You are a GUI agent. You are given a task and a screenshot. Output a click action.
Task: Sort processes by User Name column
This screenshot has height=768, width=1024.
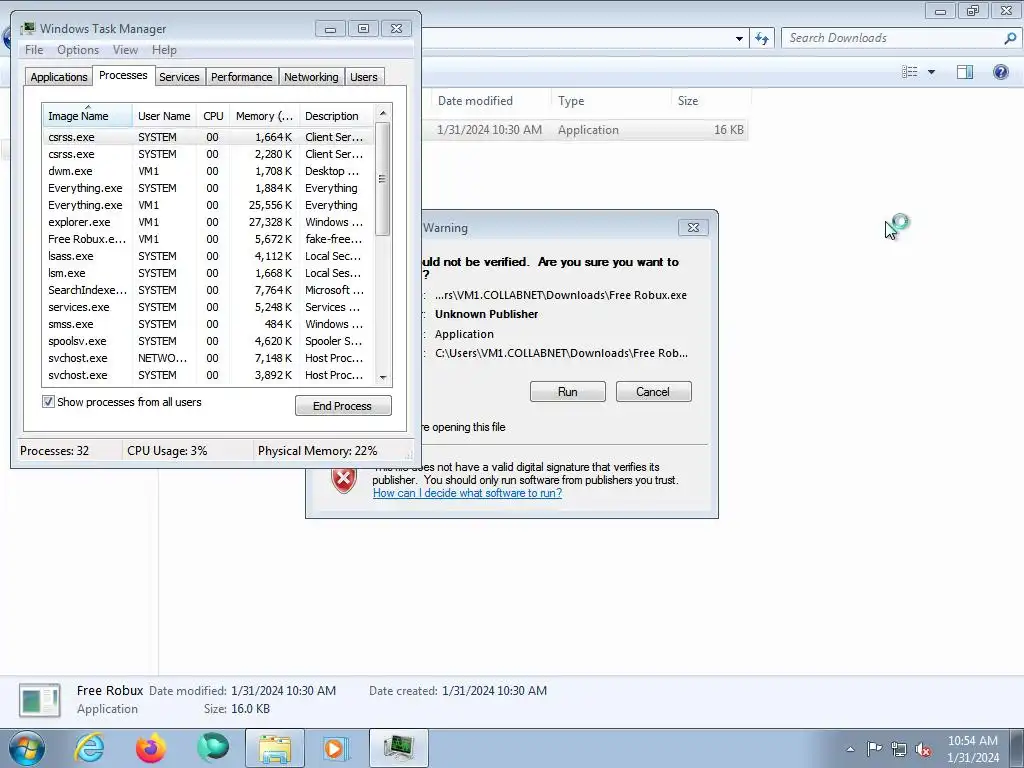(164, 116)
